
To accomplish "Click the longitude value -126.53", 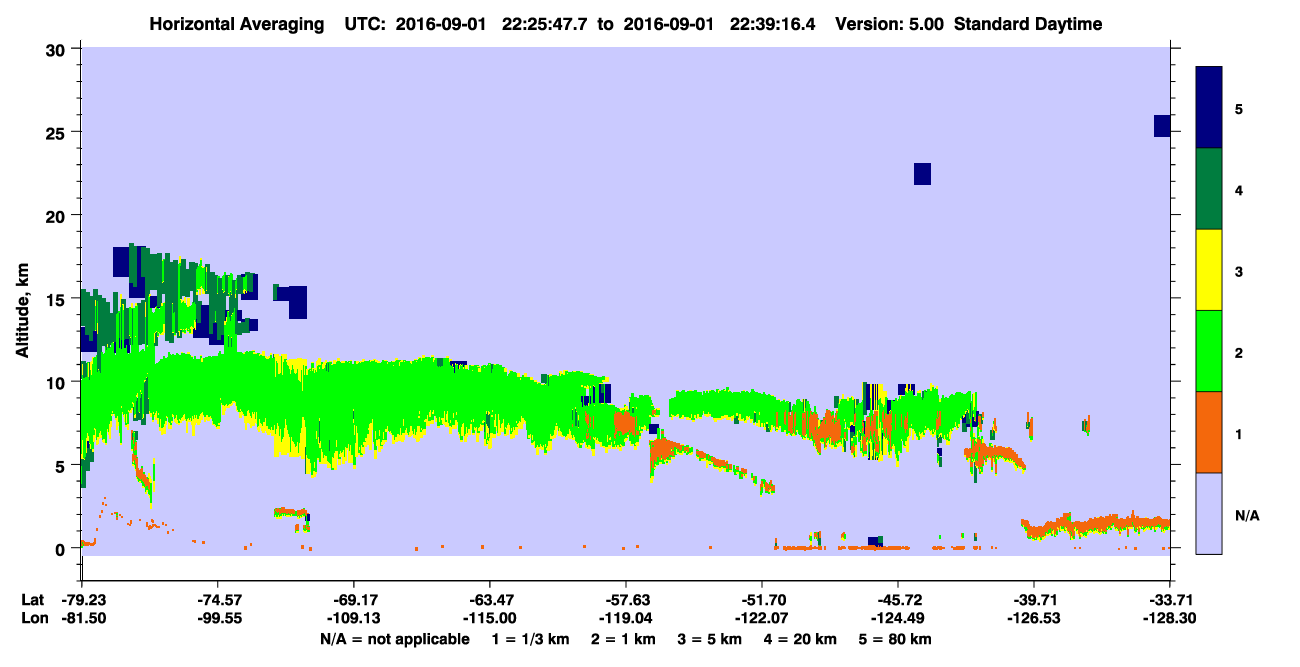I will [x=1033, y=619].
